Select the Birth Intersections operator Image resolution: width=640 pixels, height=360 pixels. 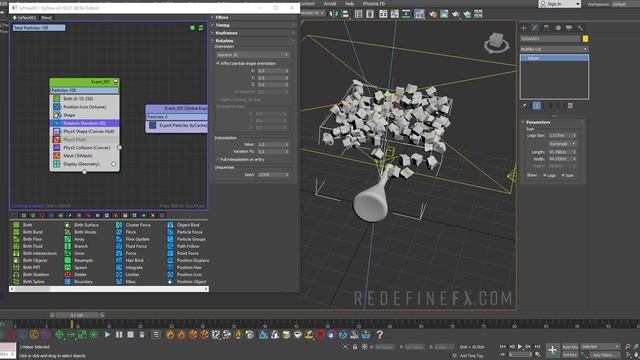coord(35,253)
